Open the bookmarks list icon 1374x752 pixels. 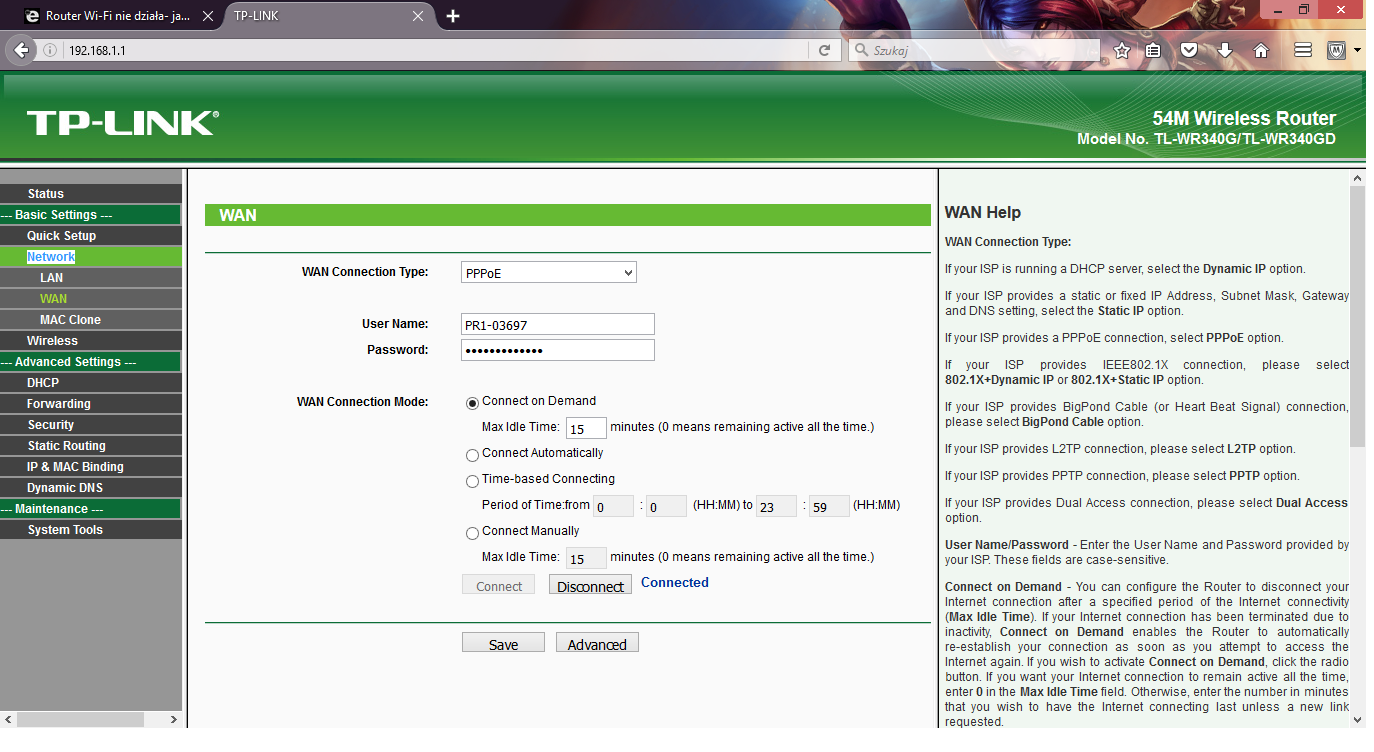[x=1153, y=50]
